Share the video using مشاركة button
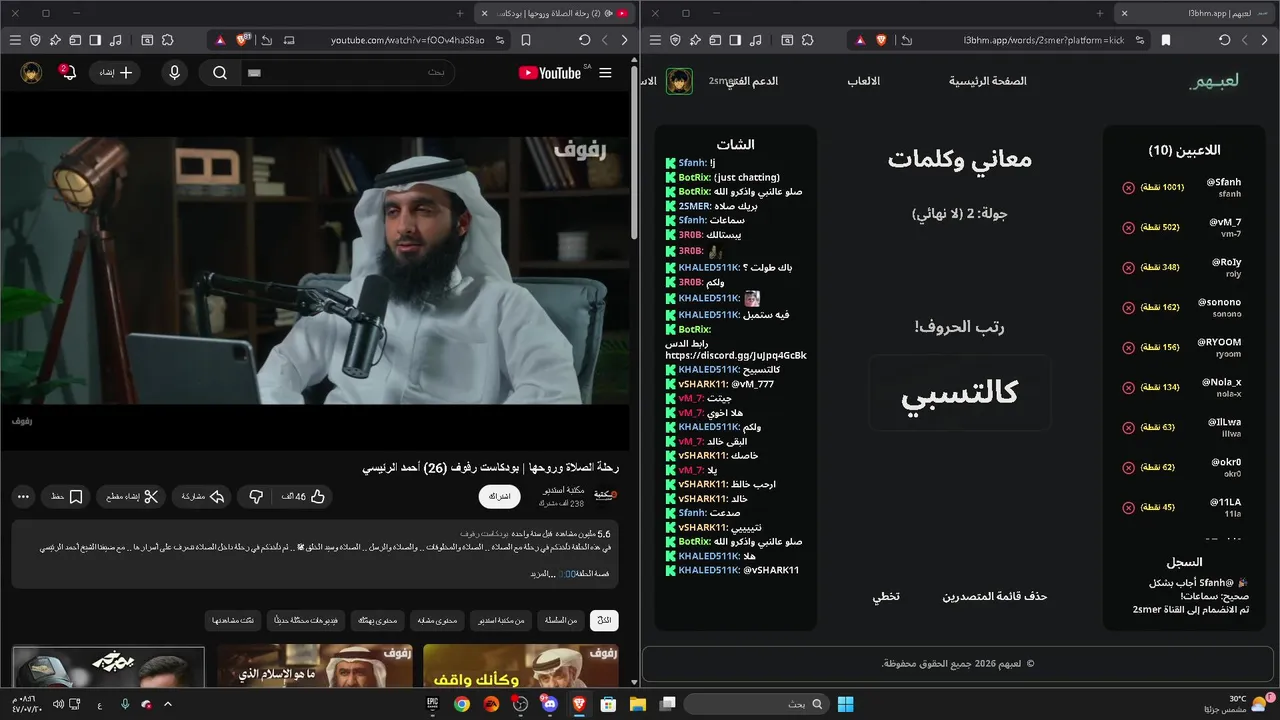This screenshot has width=1280, height=720. [x=203, y=496]
